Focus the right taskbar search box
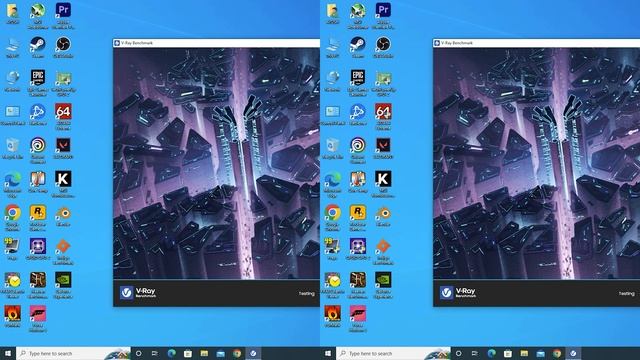 (393, 353)
